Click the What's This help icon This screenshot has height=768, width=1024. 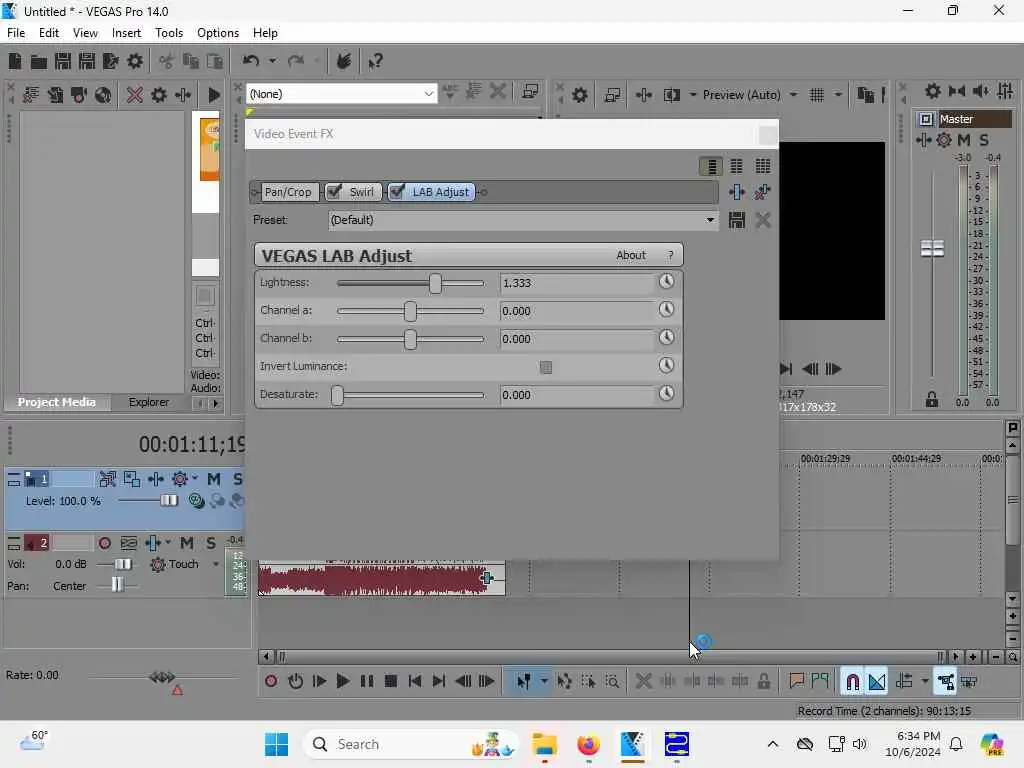click(x=376, y=61)
